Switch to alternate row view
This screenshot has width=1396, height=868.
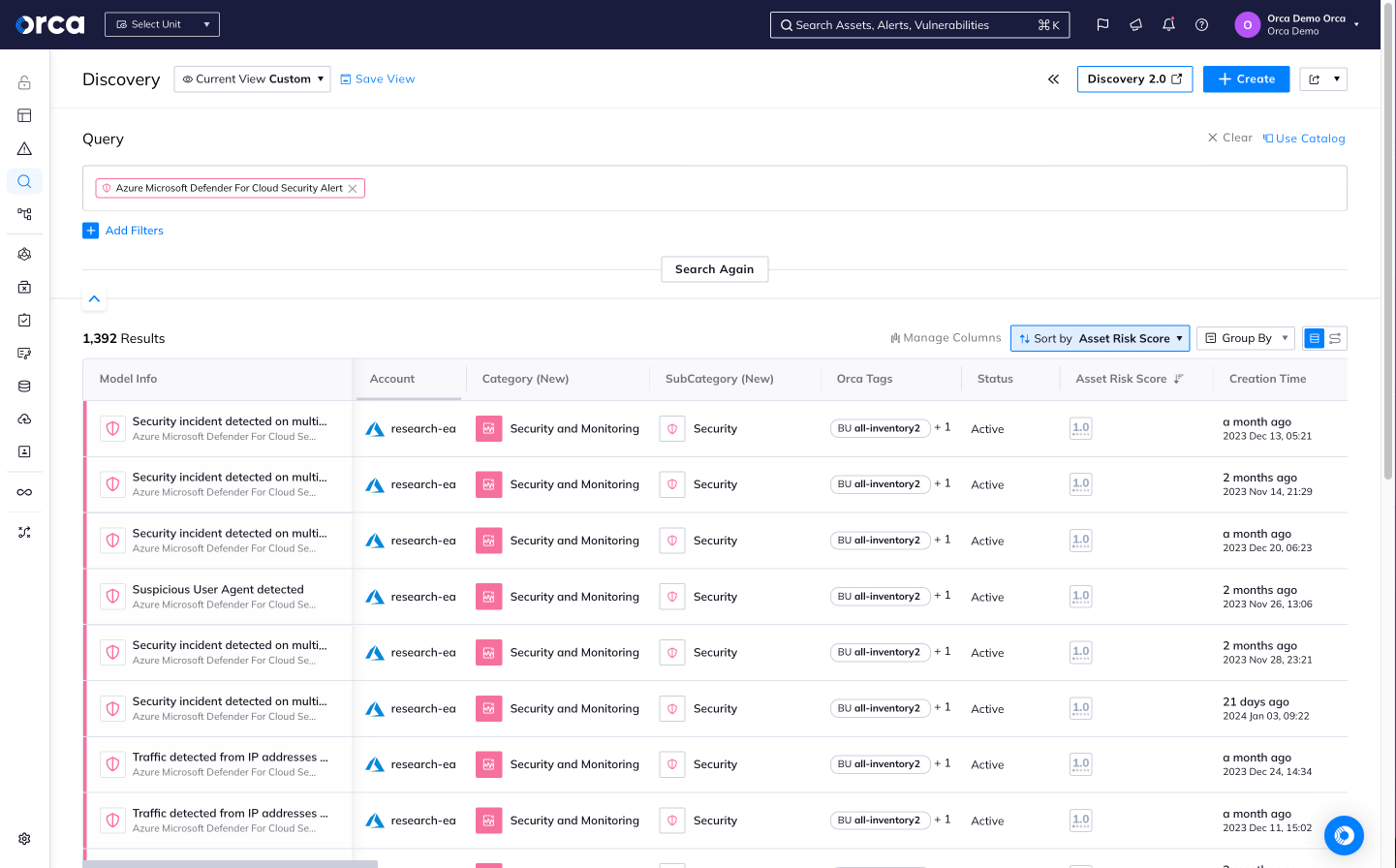(x=1335, y=338)
